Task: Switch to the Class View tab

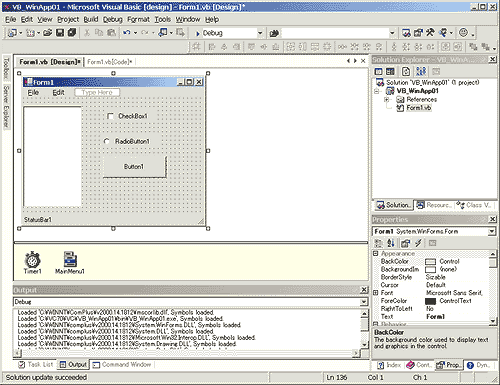Action: (474, 205)
